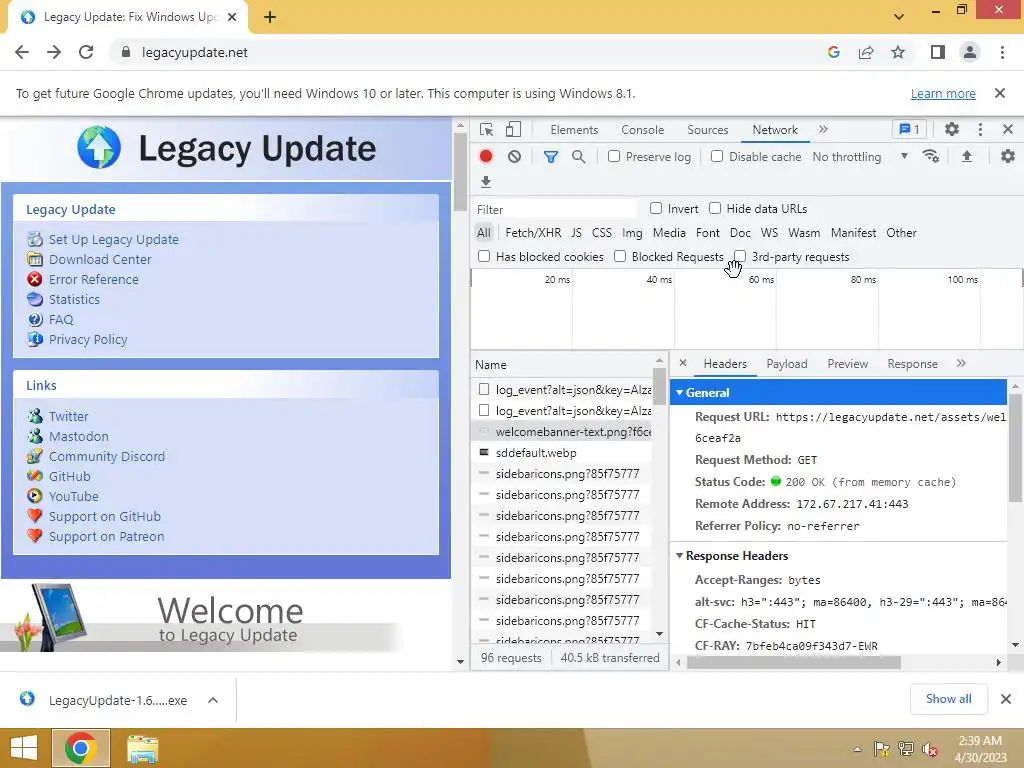This screenshot has height=768, width=1024.
Task: Enable the Disable cache checkbox
Action: (717, 156)
